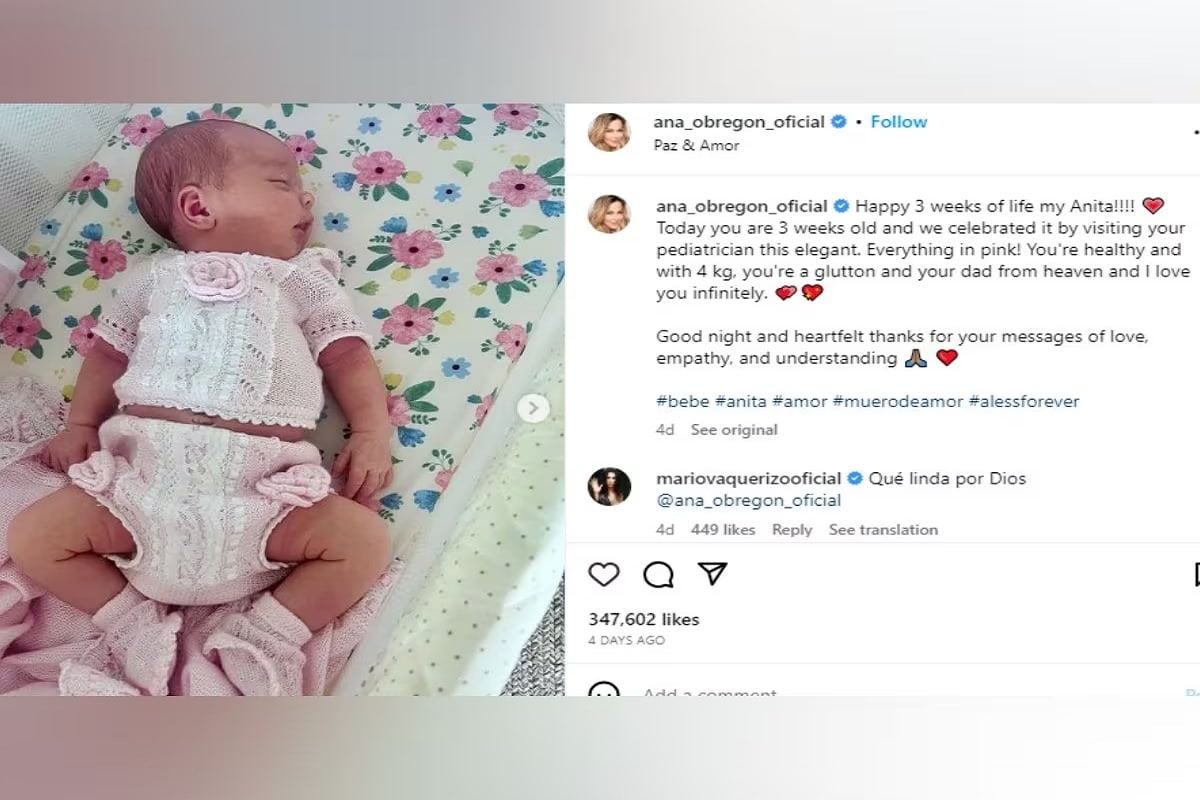1200x800 pixels.
Task: Open #alessforever hashtag
Action: [x=1024, y=401]
